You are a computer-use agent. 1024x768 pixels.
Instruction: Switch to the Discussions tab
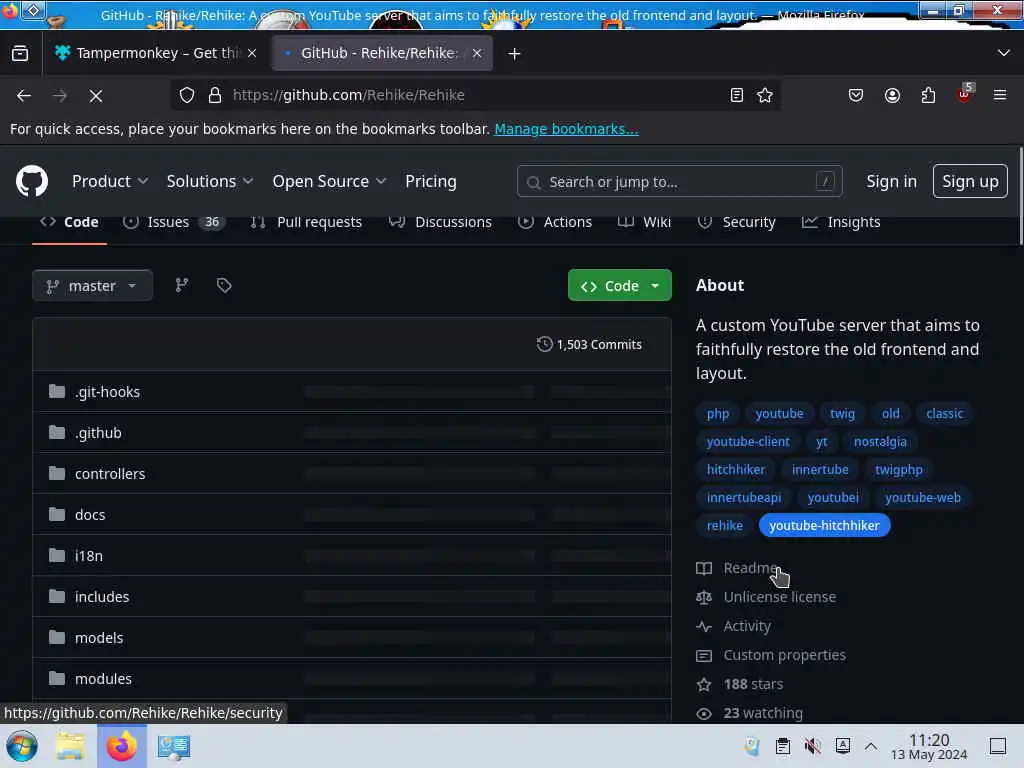click(440, 222)
